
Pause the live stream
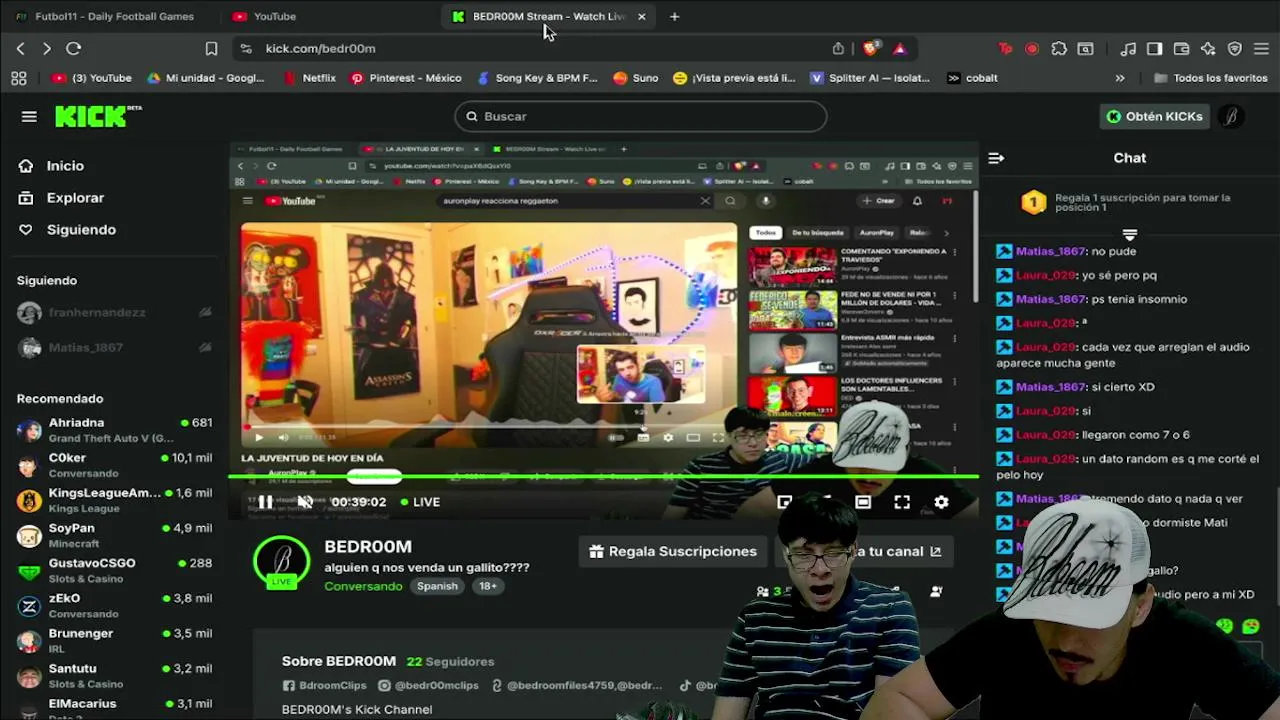pyautogui.click(x=265, y=502)
